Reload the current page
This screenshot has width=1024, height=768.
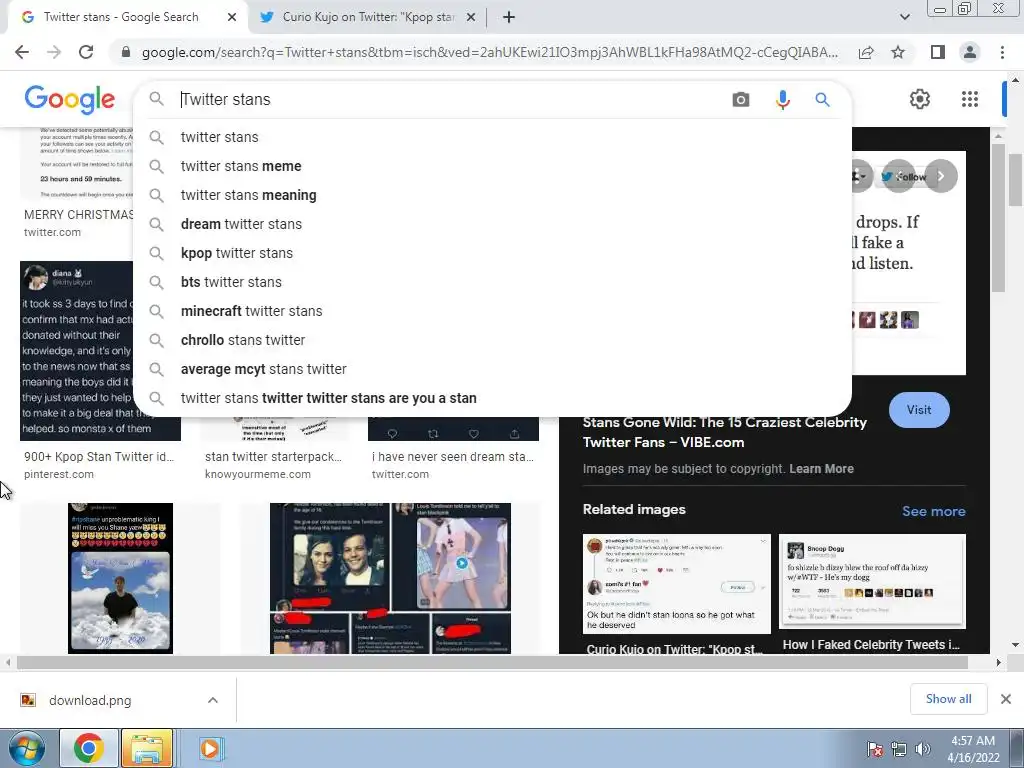pos(86,52)
